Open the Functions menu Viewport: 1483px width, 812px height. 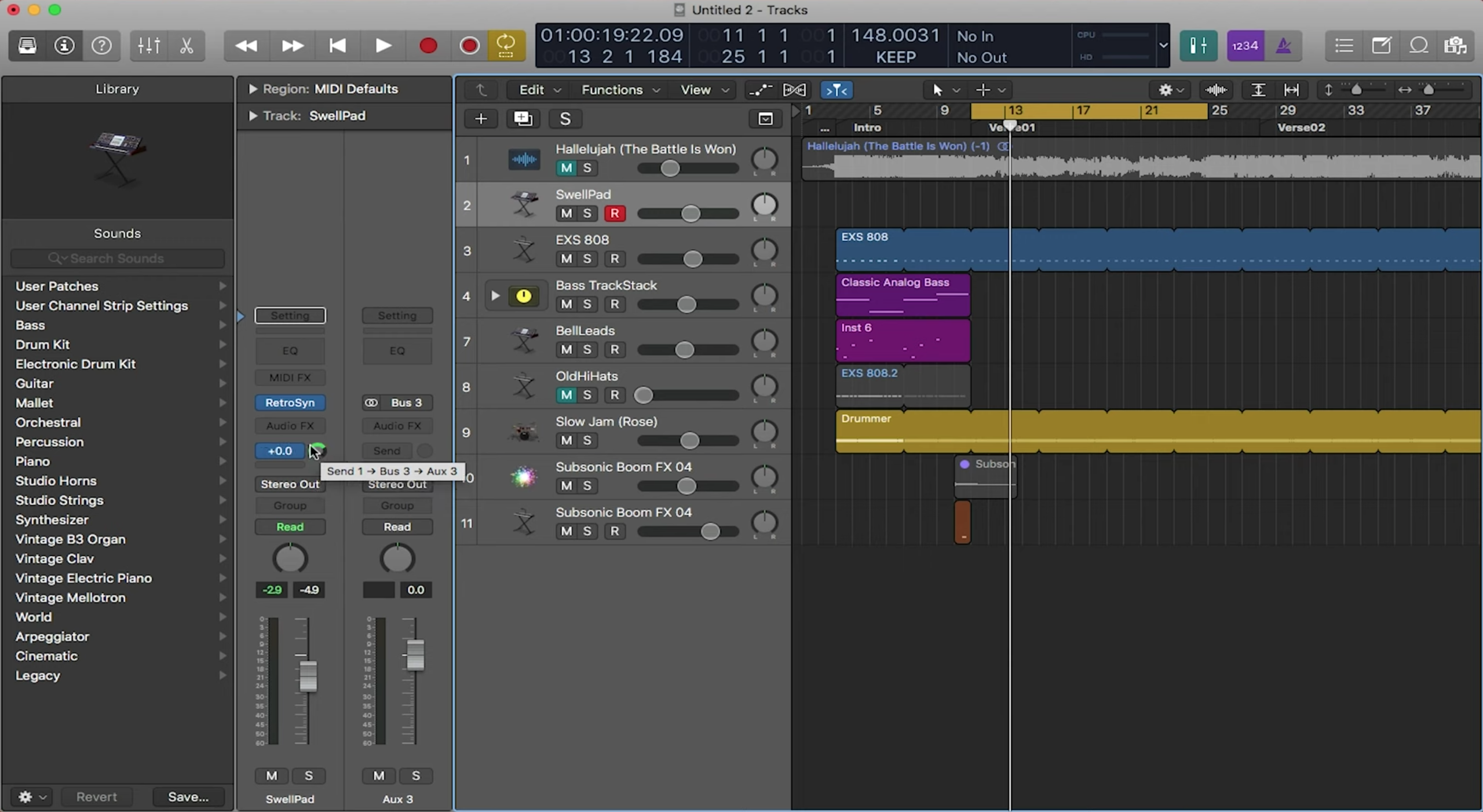point(620,90)
